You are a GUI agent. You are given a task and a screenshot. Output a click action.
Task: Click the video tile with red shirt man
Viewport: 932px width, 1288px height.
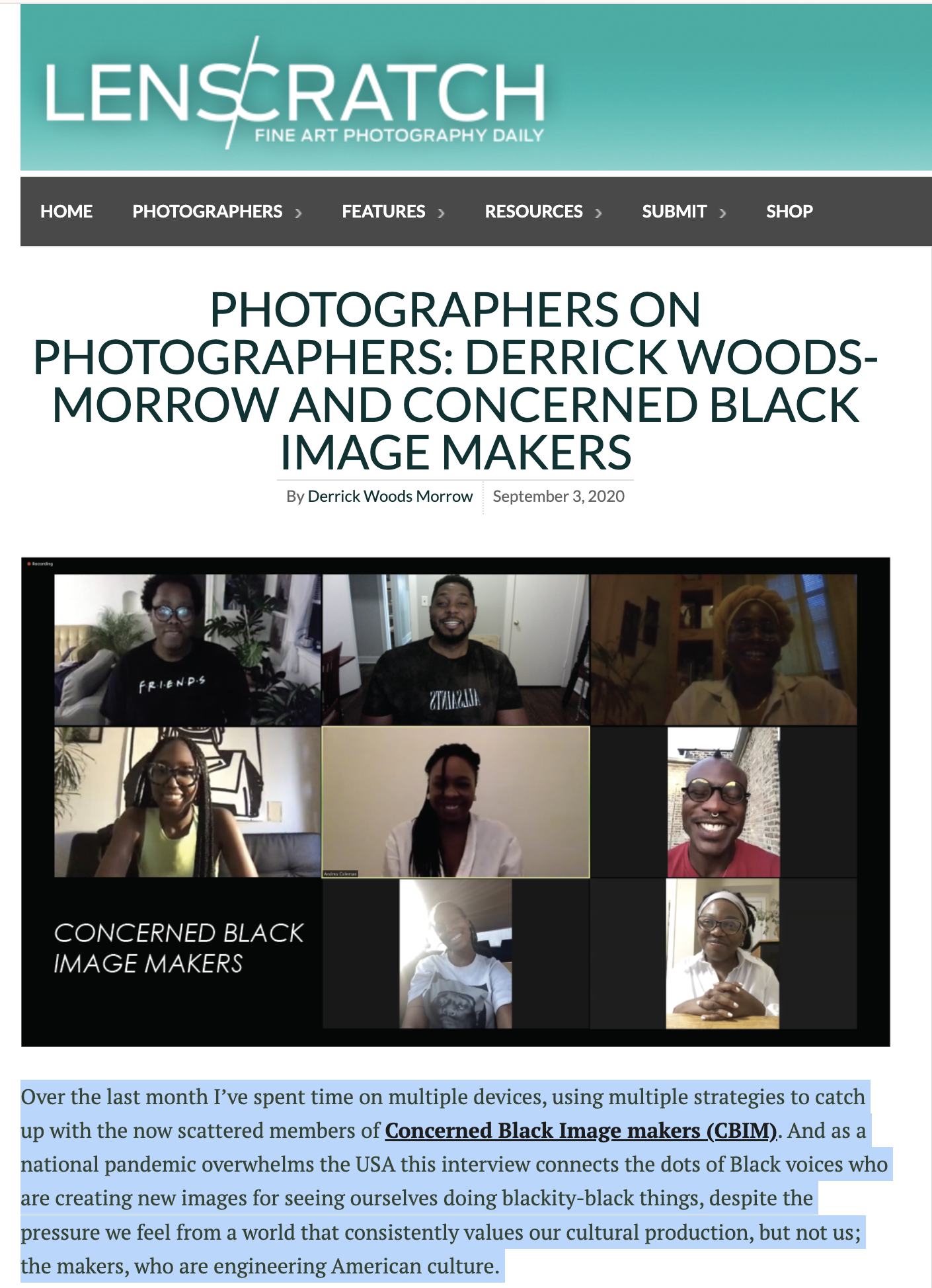pyautogui.click(x=724, y=802)
